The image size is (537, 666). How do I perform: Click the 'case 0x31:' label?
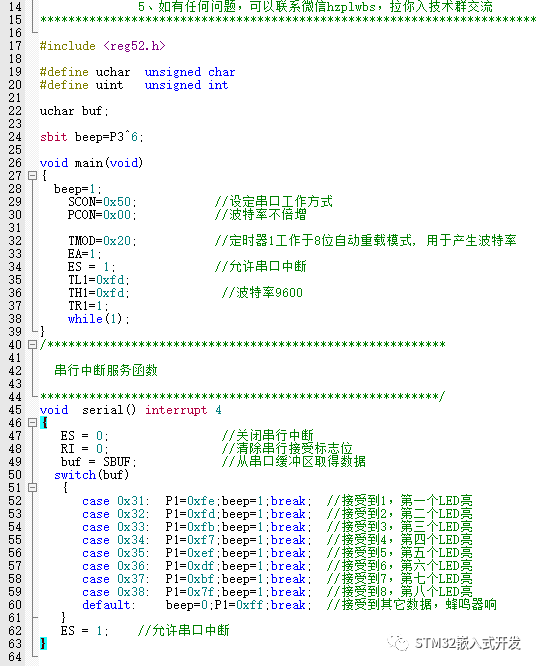(x=116, y=501)
